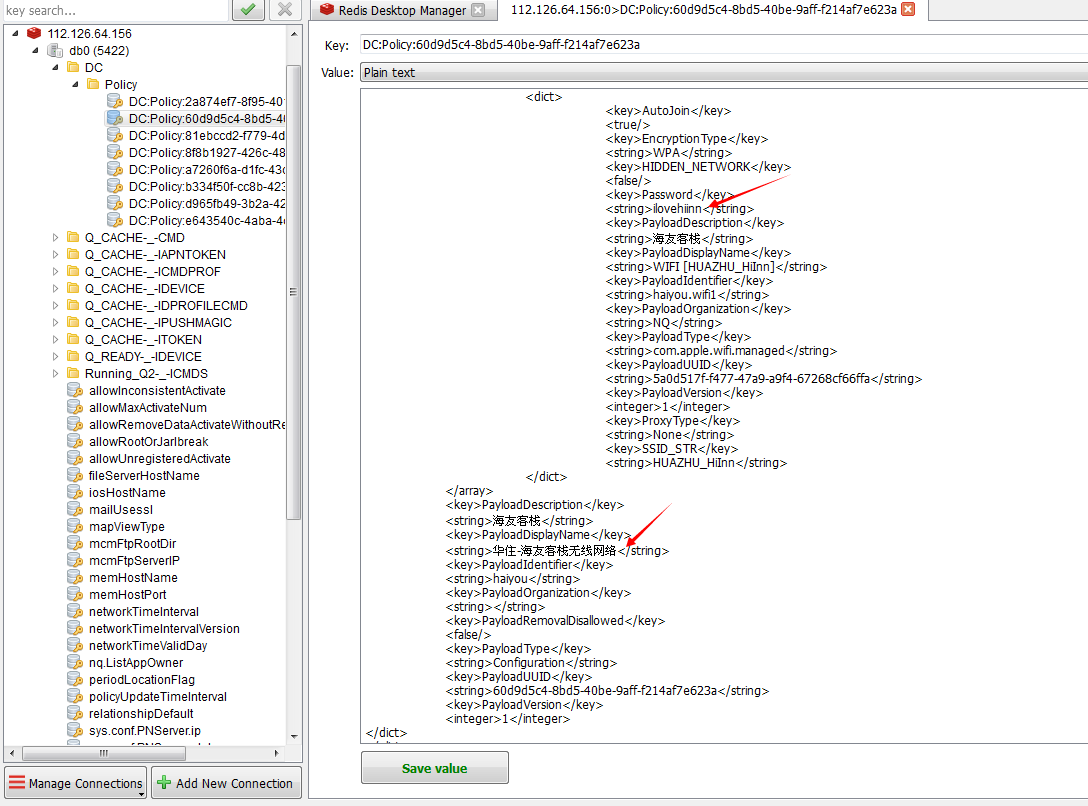Close the Redis Desktop Manager tab
Viewport: 1088px width, 806px height.
pos(478,10)
